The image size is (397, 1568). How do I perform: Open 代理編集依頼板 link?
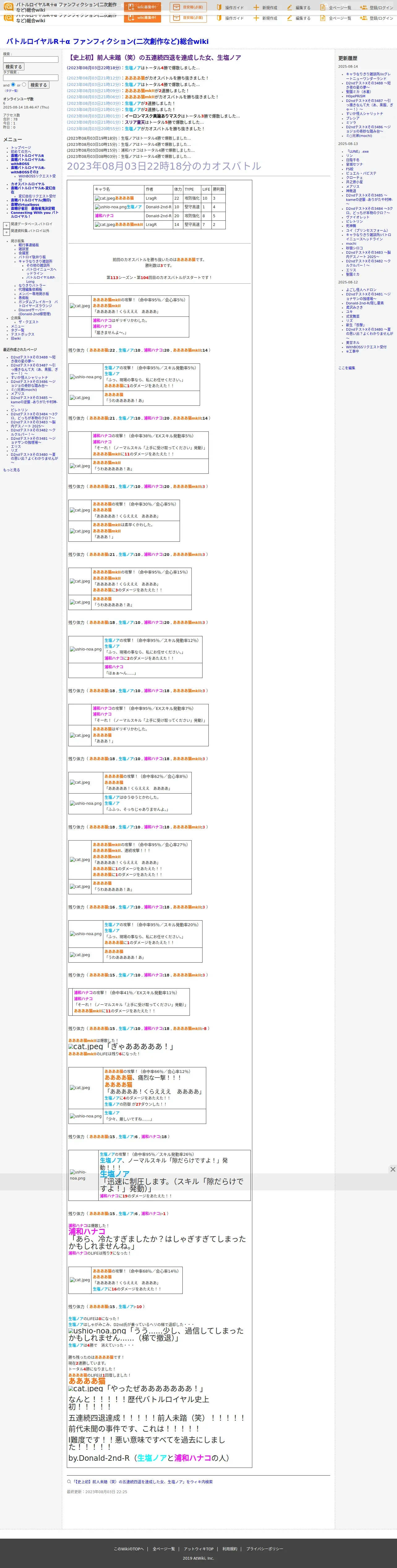pyautogui.click(x=30, y=290)
